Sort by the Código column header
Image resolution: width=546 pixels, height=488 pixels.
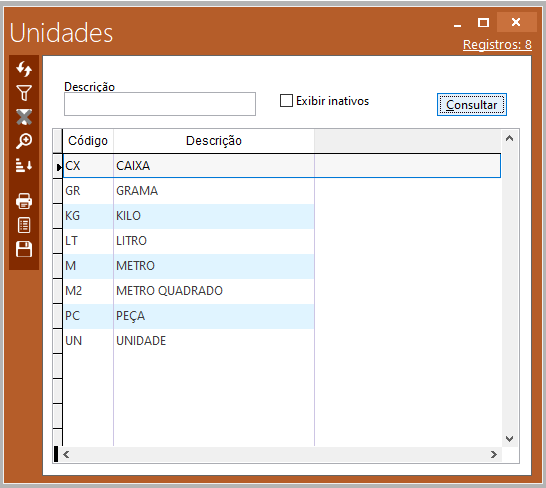88,141
